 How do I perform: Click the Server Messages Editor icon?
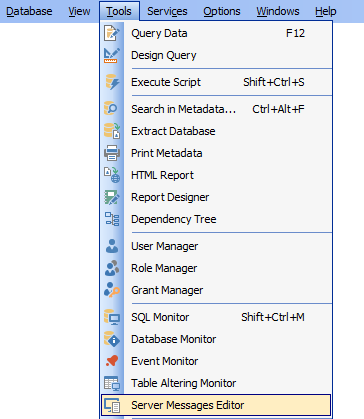coord(112,405)
